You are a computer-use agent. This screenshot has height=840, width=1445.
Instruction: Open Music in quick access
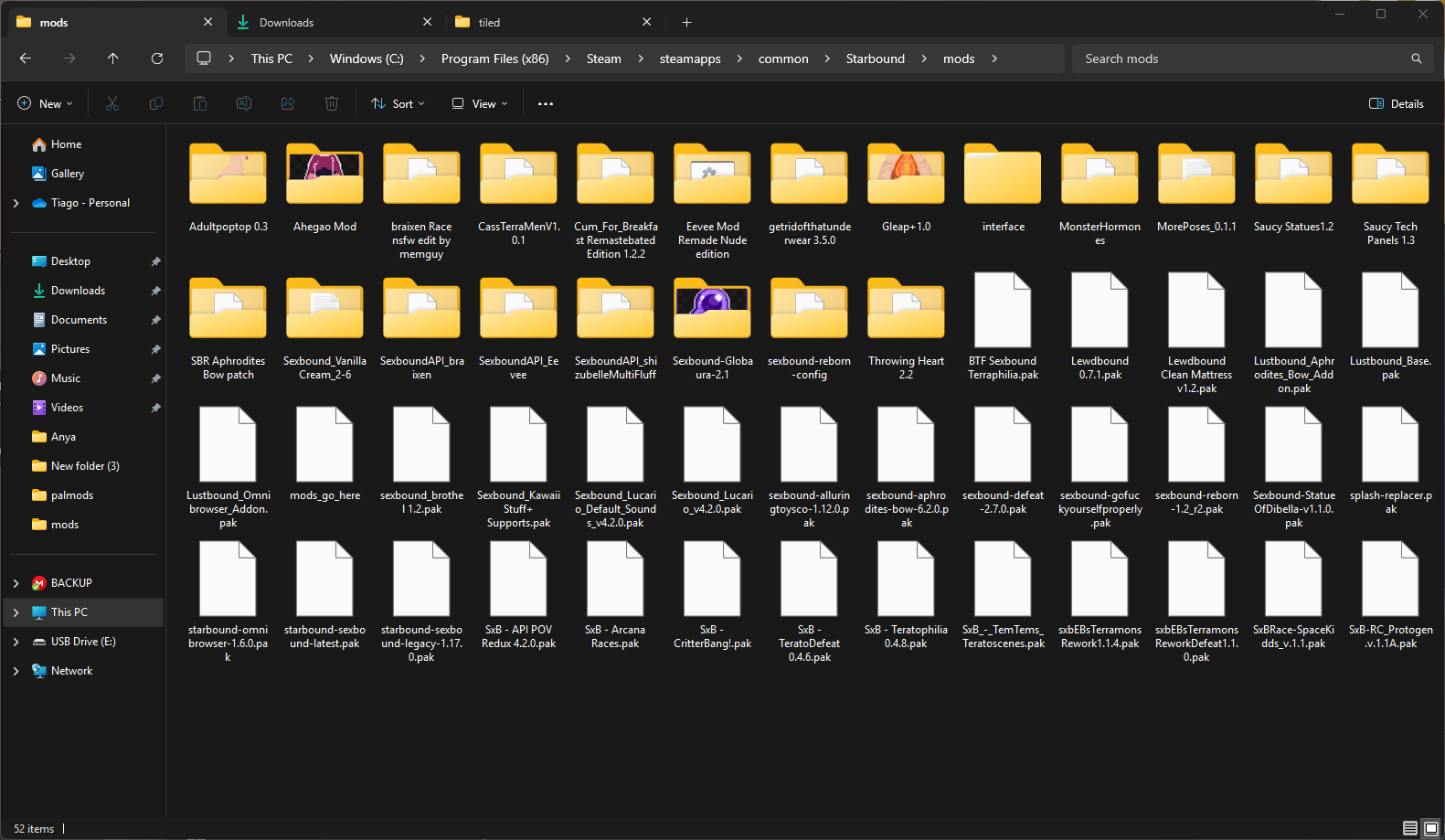pyautogui.click(x=66, y=378)
